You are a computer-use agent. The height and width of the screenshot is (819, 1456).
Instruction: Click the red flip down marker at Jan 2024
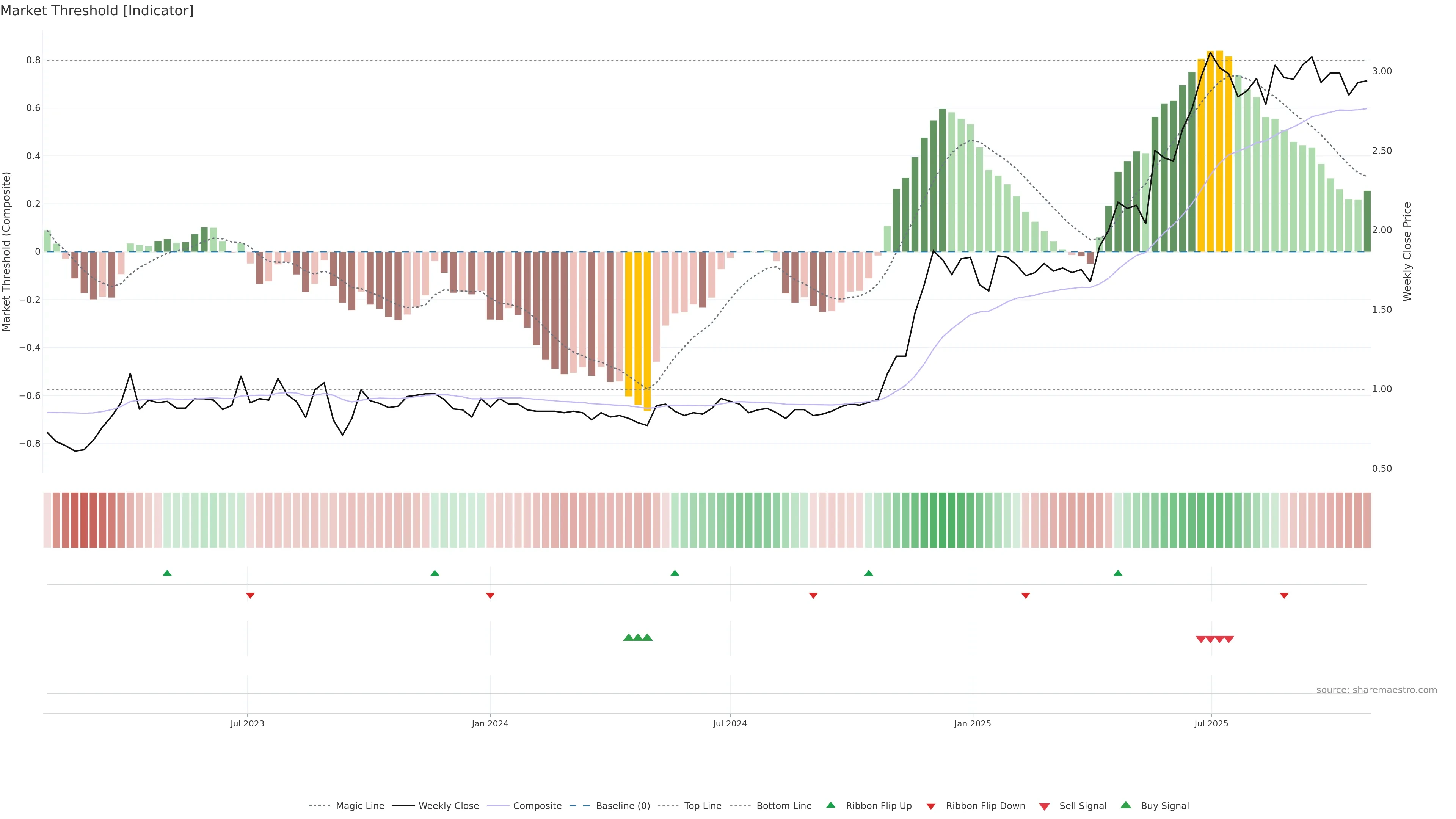point(490,595)
